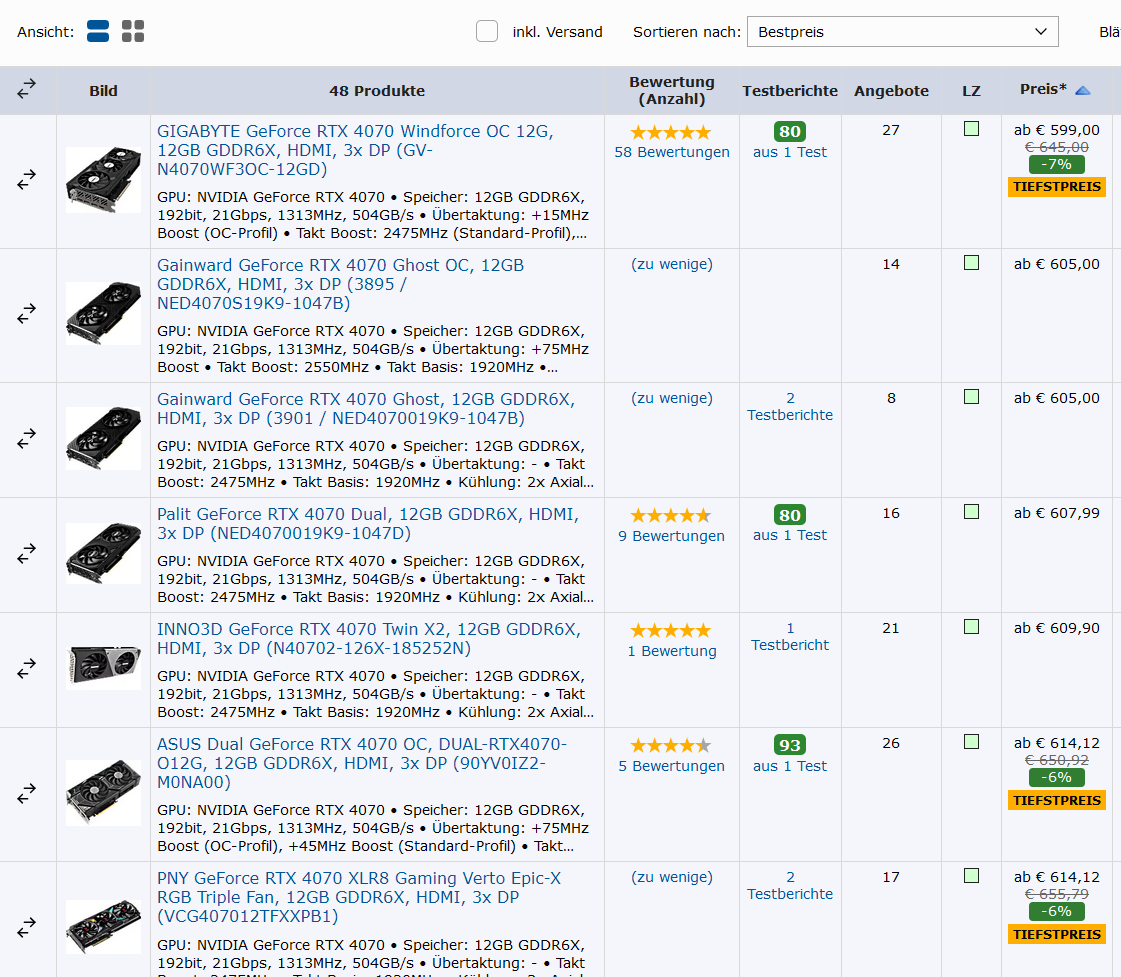Open PNY XLR8 Verto product image

[104, 926]
